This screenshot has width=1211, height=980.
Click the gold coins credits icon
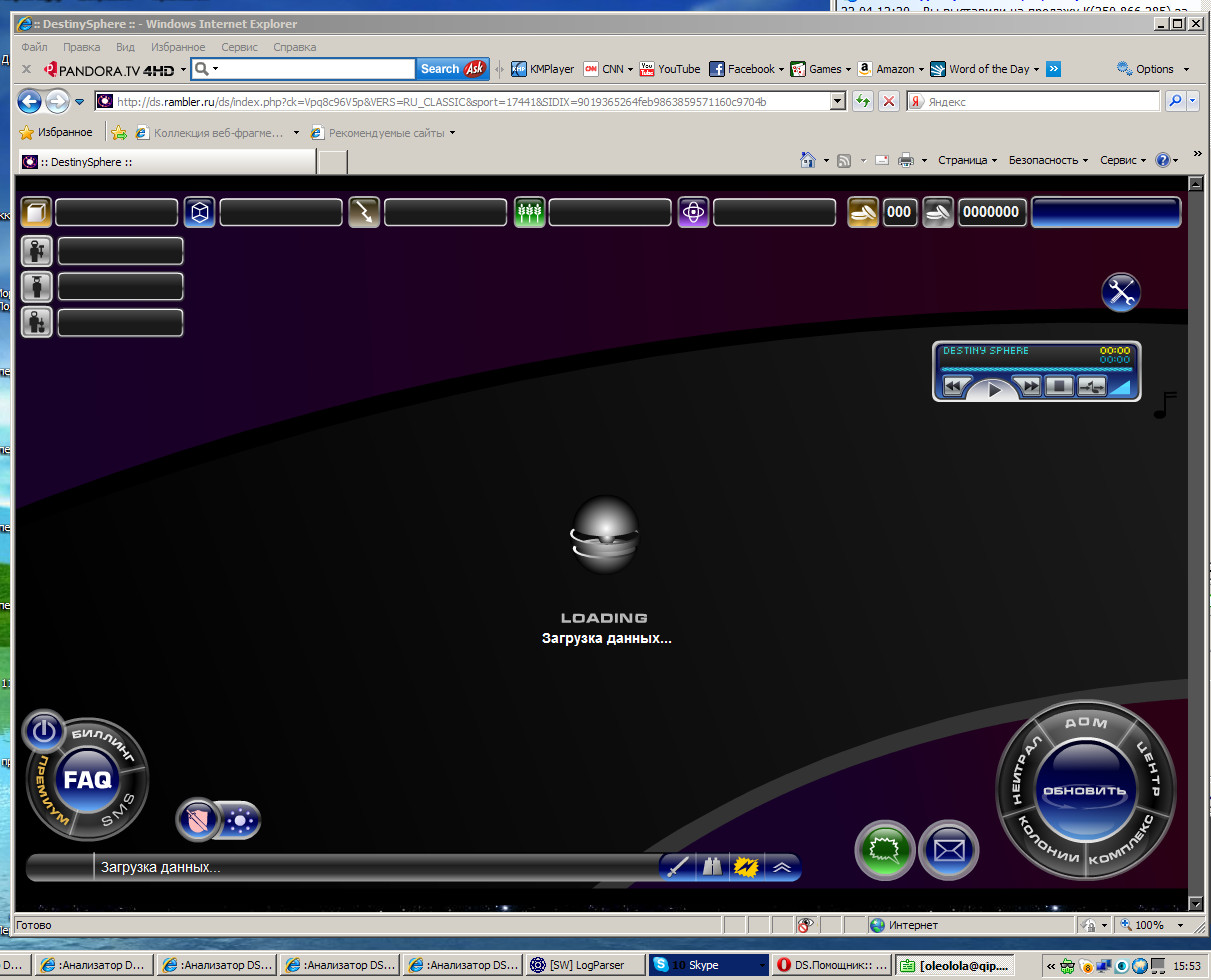click(x=863, y=212)
